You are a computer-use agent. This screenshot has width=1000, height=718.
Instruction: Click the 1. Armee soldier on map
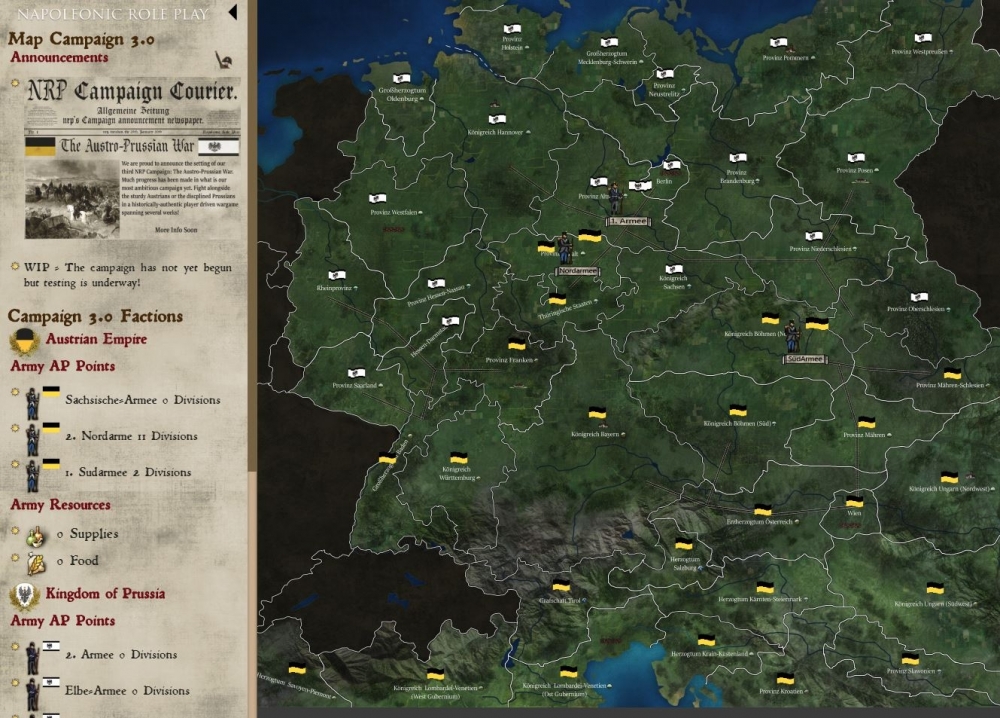pos(616,198)
